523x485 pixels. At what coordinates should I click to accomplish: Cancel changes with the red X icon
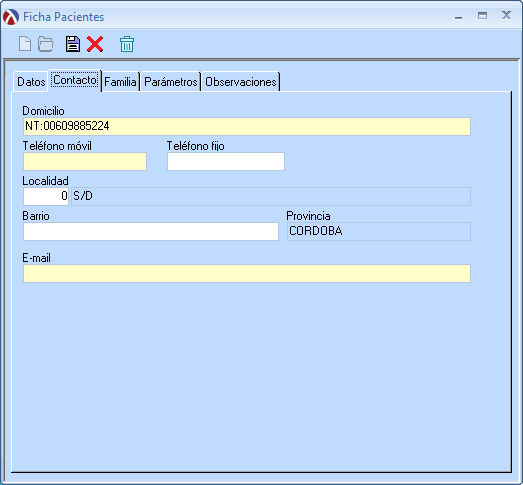[x=95, y=44]
